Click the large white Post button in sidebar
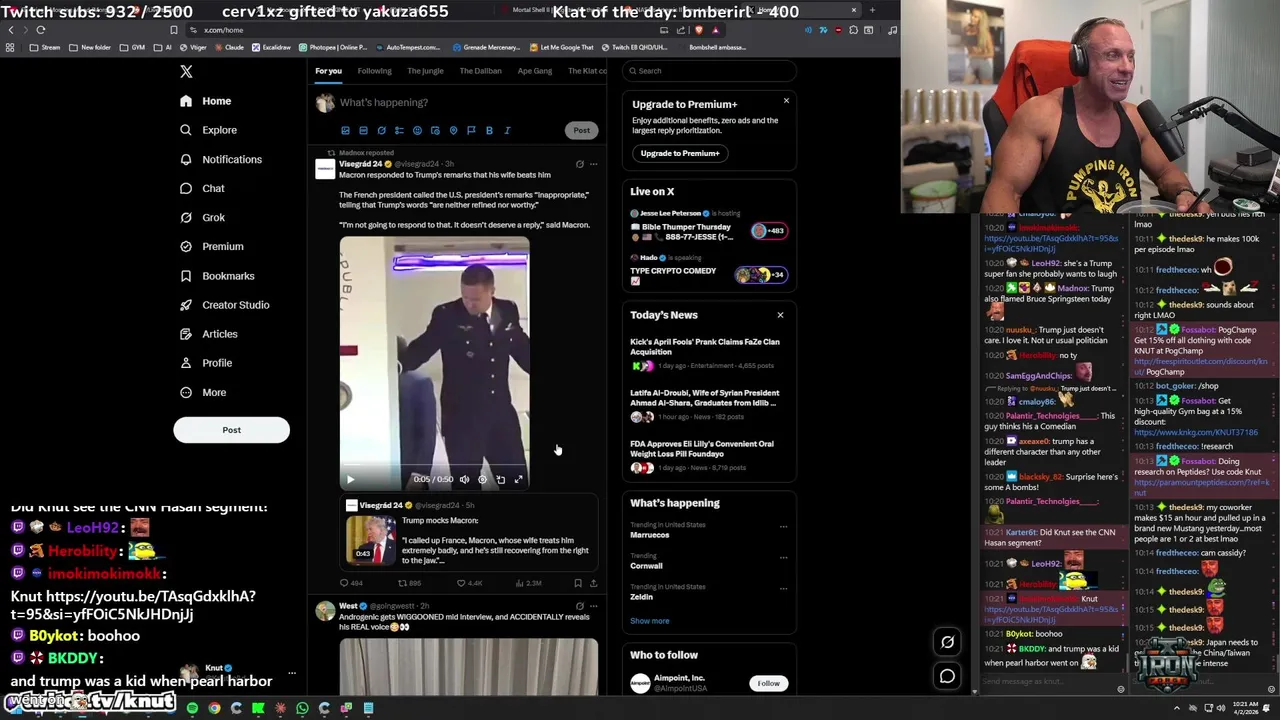 (x=231, y=430)
